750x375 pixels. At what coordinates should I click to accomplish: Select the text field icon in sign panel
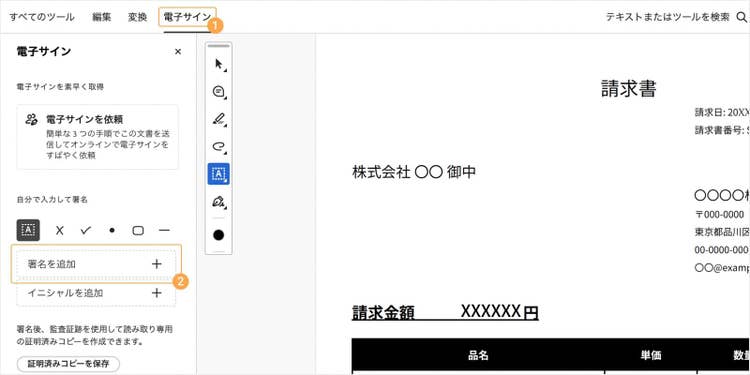tap(28, 230)
